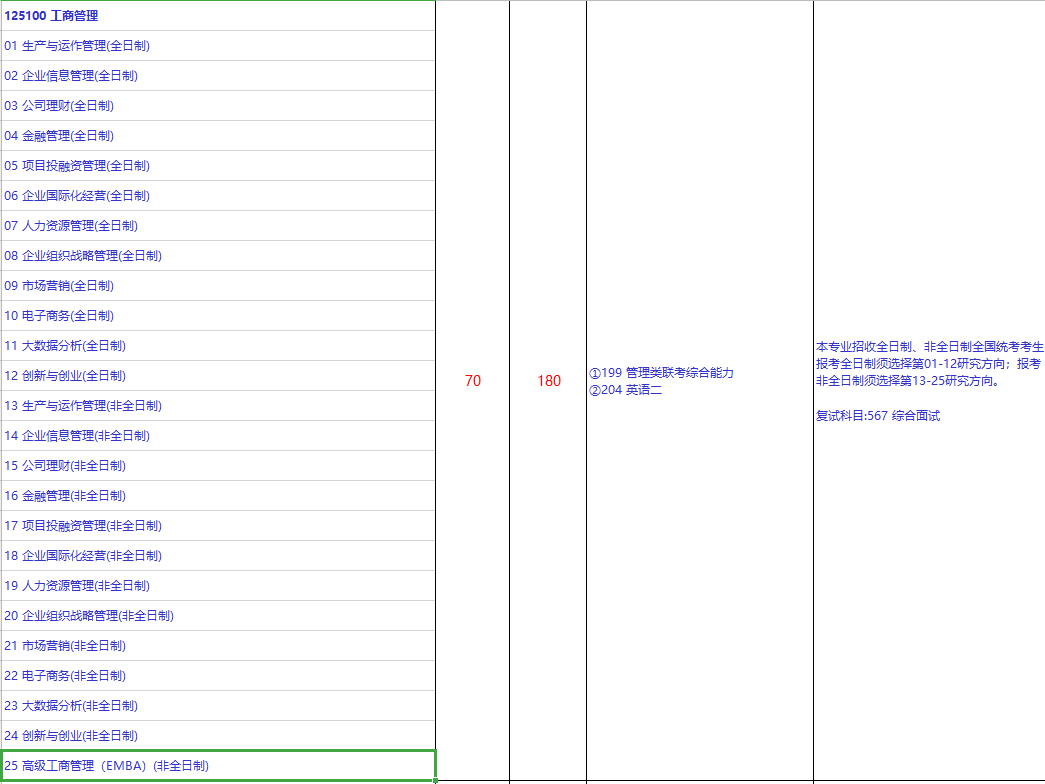The image size is (1045, 784).
Task: Select the 02 企业信息管理(全日制) row
Action: tap(217, 76)
